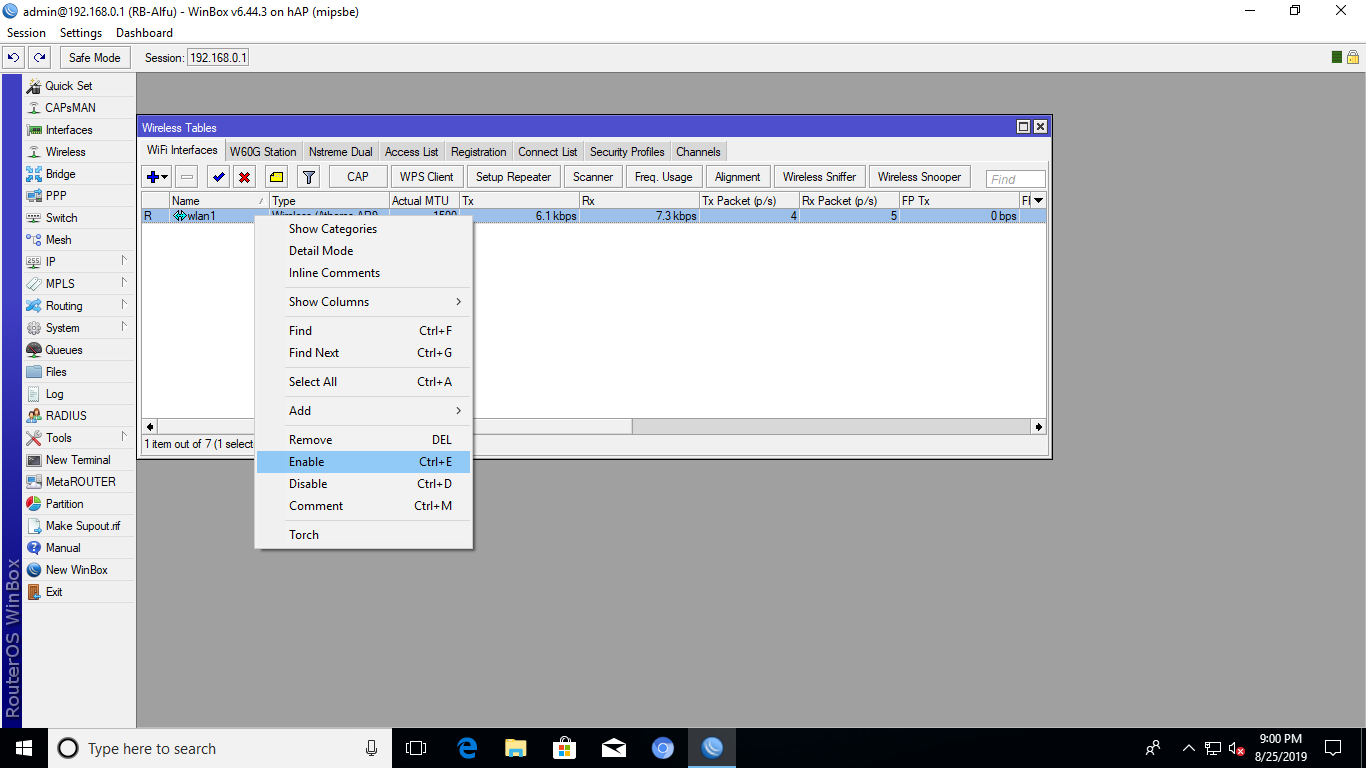Click the Find input field
Viewport: 1366px width, 768px height.
coord(1016,179)
